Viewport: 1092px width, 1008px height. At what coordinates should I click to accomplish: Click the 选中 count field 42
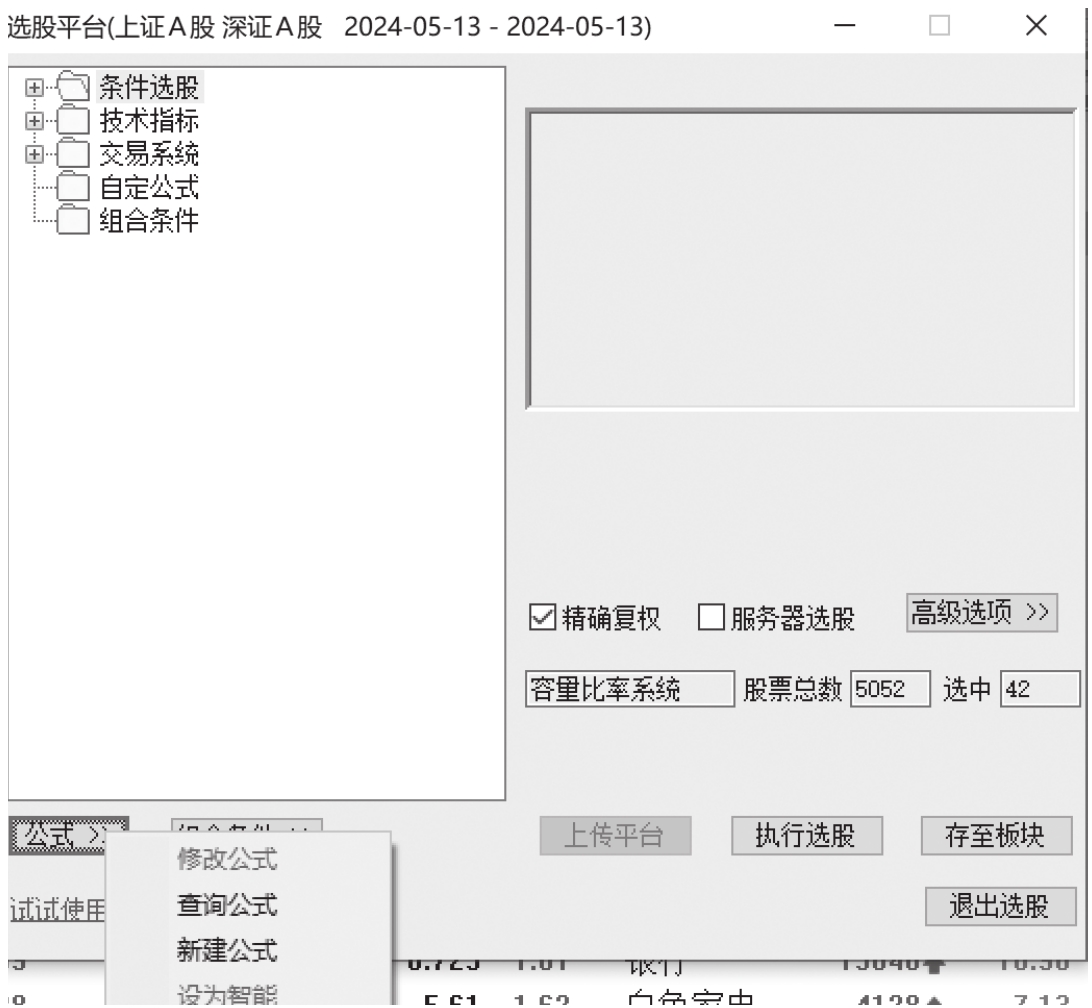[1040, 689]
